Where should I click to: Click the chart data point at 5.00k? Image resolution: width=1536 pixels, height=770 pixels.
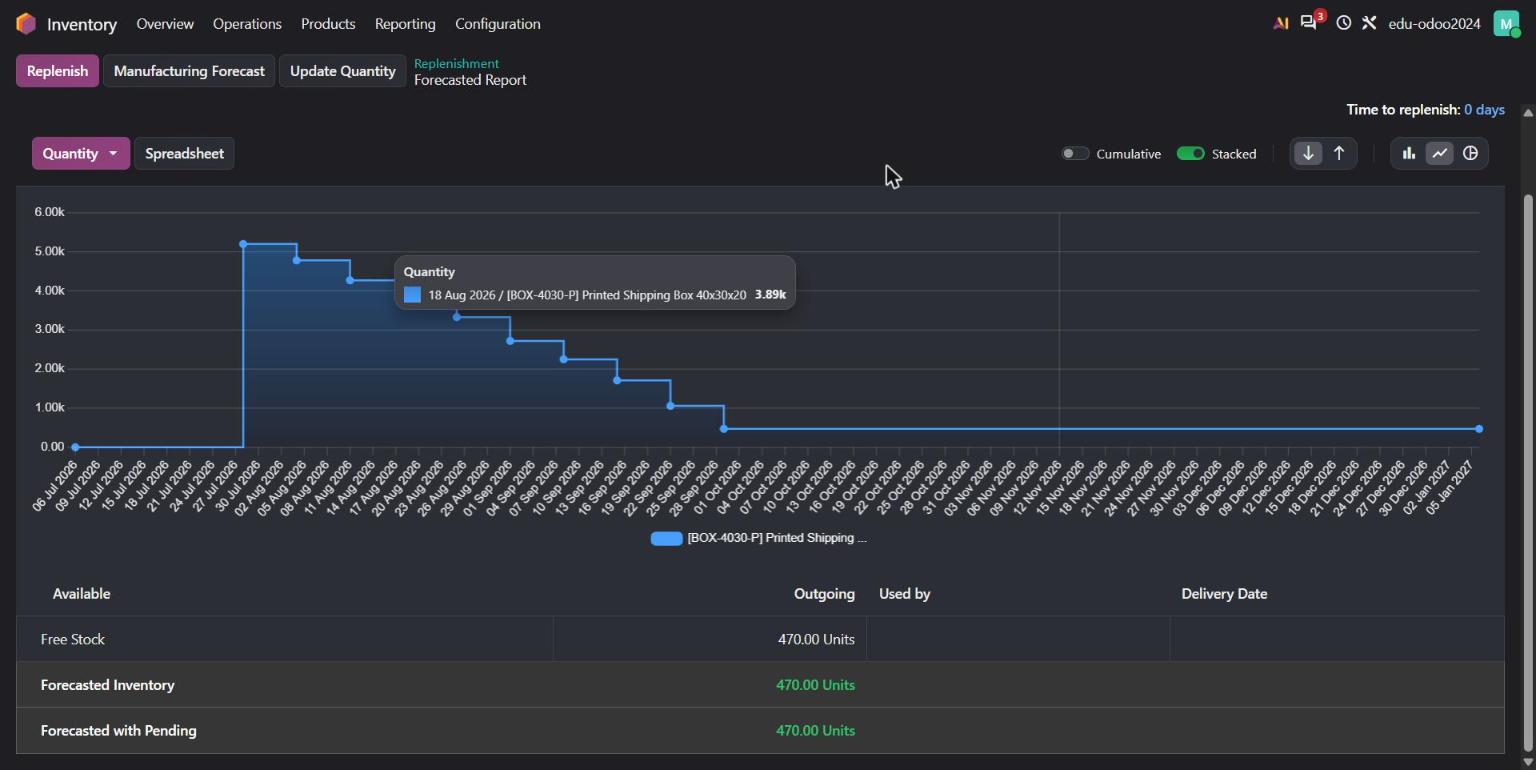(x=243, y=244)
